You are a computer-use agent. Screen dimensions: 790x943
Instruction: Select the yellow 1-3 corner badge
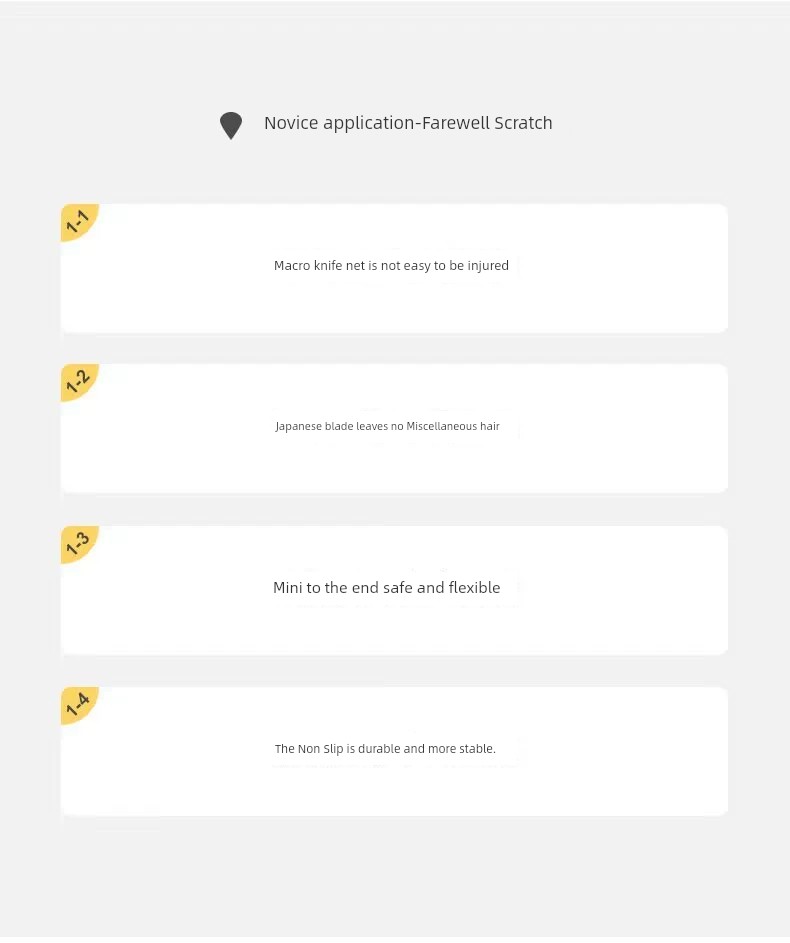[78, 544]
